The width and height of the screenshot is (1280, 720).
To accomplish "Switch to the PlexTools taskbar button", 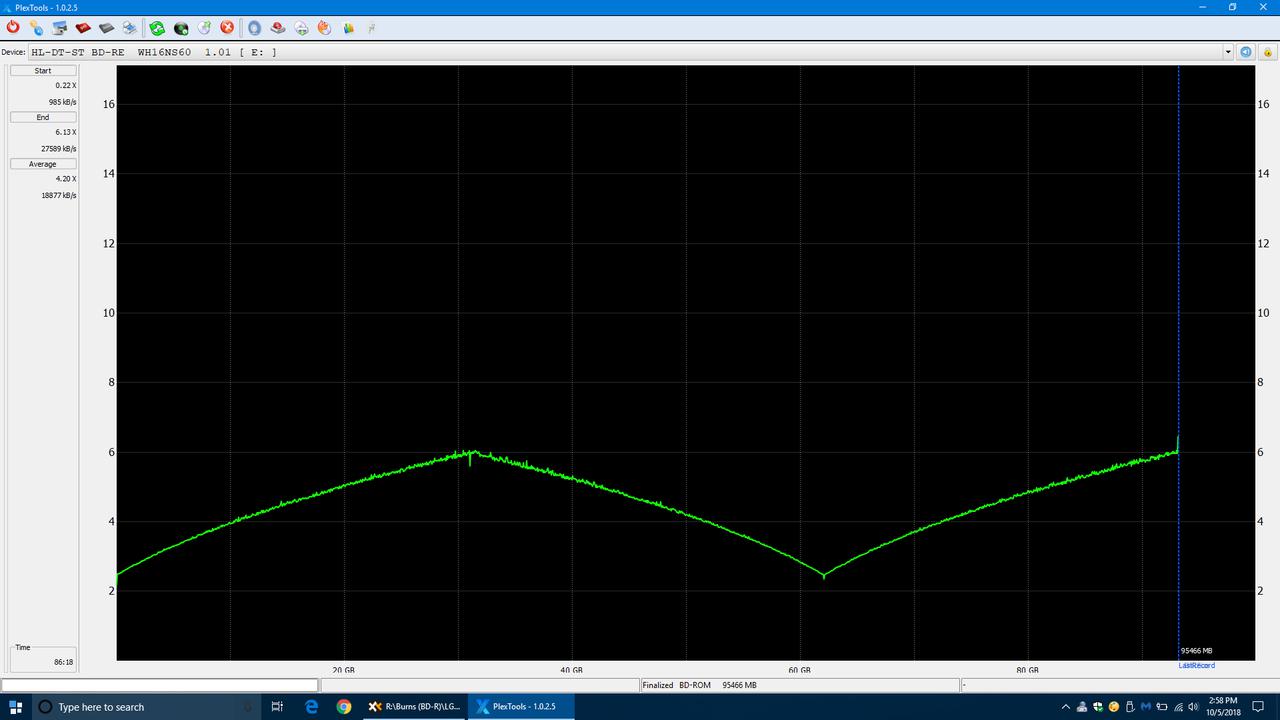I will point(522,707).
